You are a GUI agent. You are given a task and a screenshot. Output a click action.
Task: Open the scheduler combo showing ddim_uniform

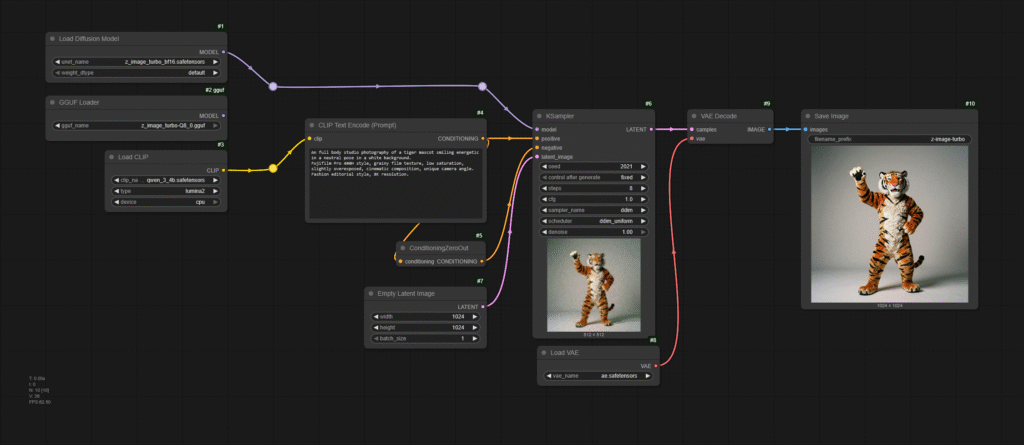point(594,221)
